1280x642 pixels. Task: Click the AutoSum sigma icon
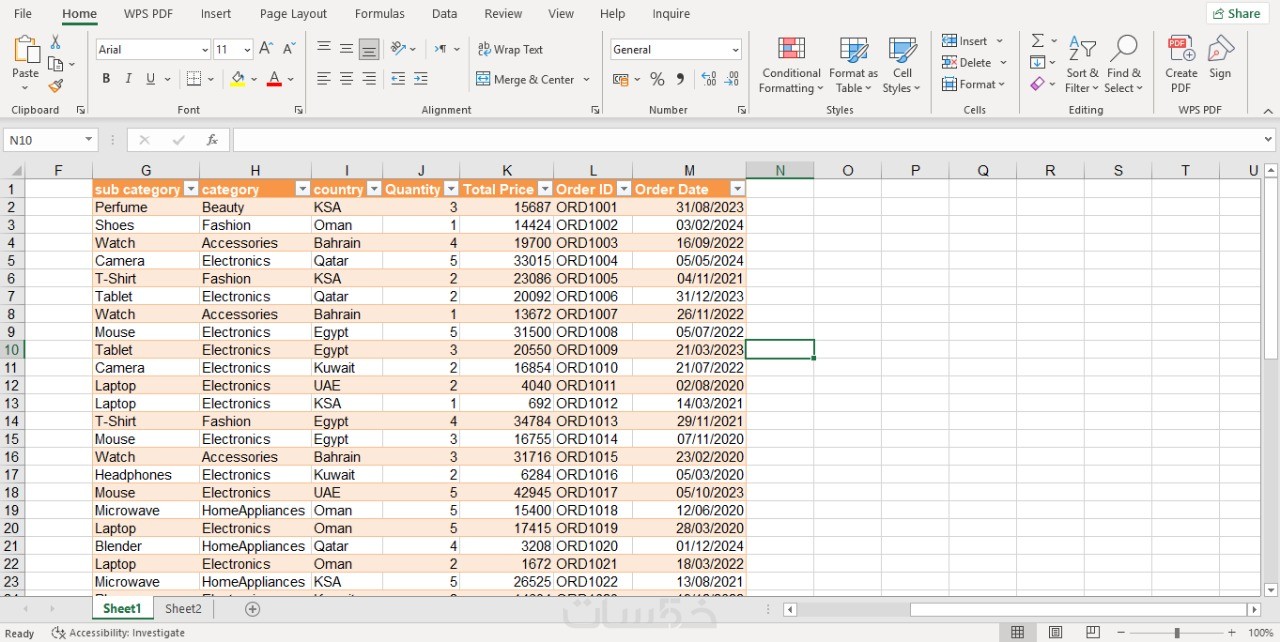pos(1038,41)
